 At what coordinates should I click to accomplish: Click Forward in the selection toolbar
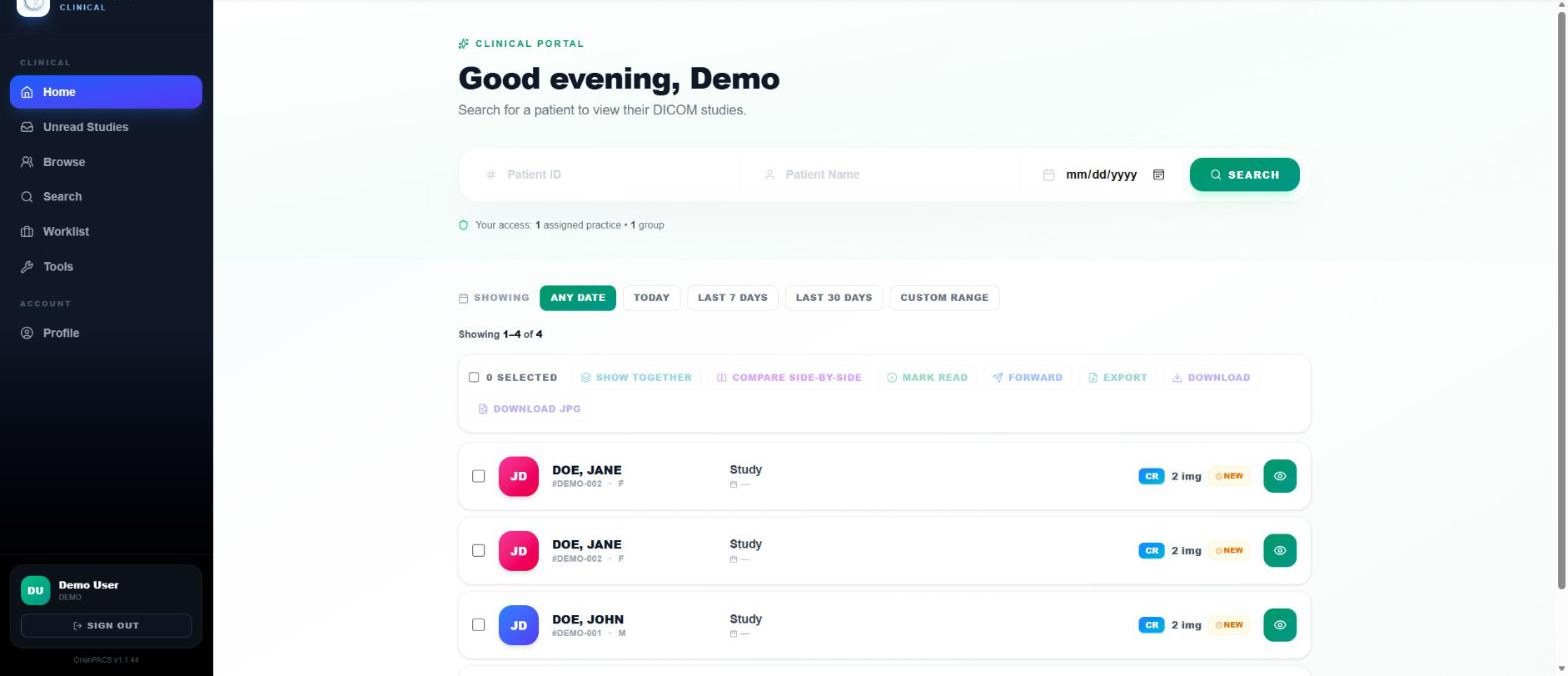1028,378
